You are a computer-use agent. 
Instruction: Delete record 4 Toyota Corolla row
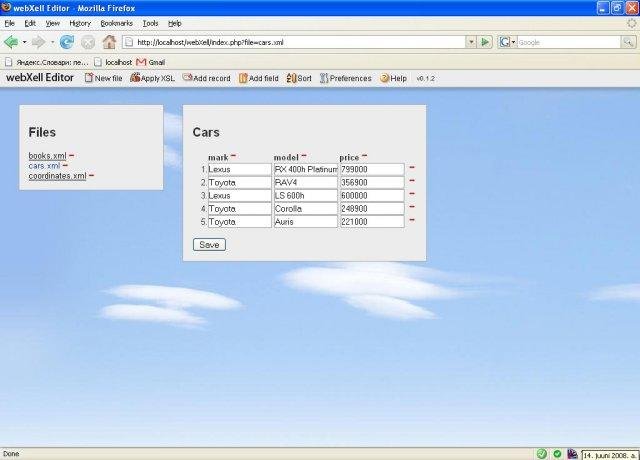coord(412,207)
